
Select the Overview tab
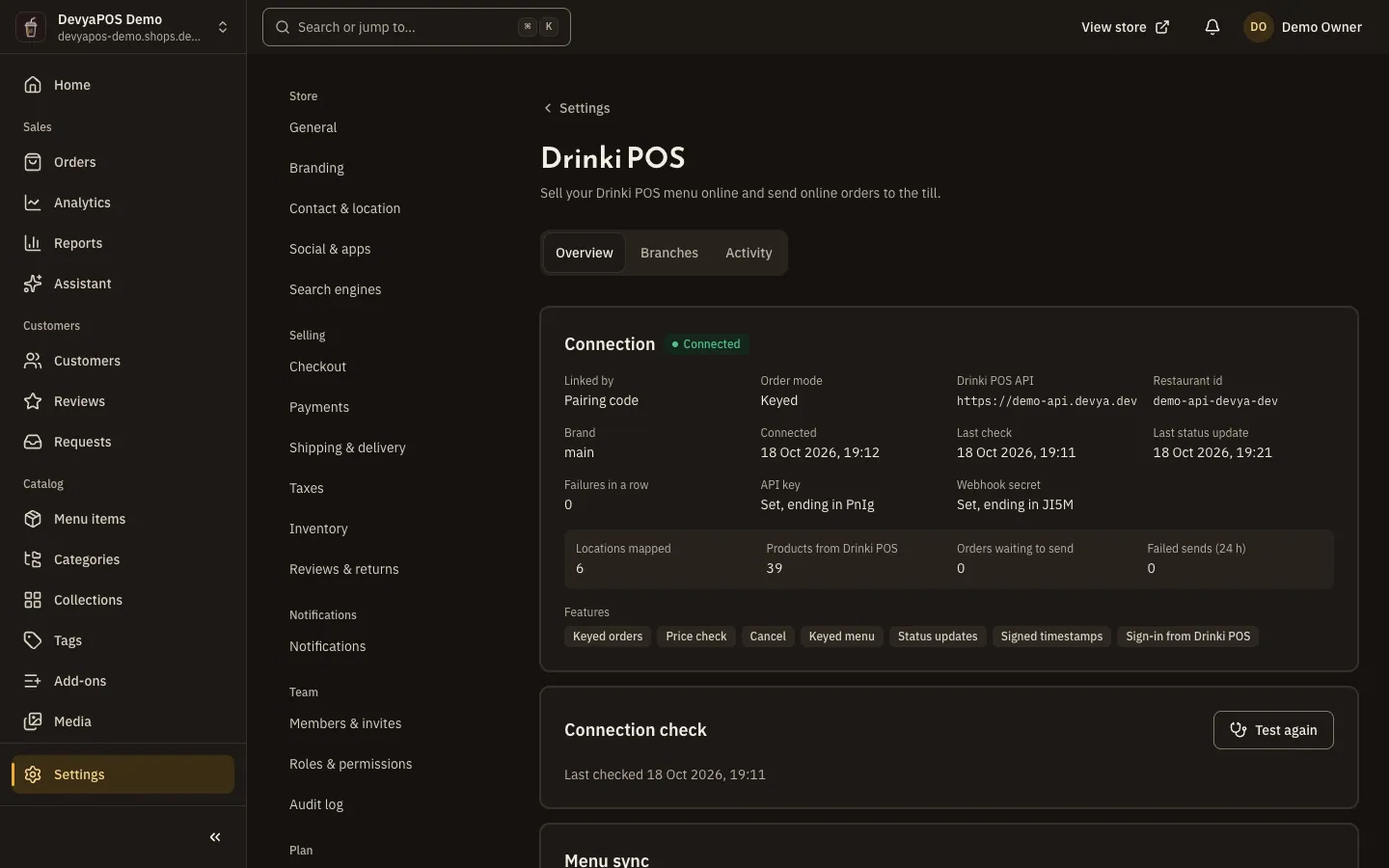(x=585, y=253)
